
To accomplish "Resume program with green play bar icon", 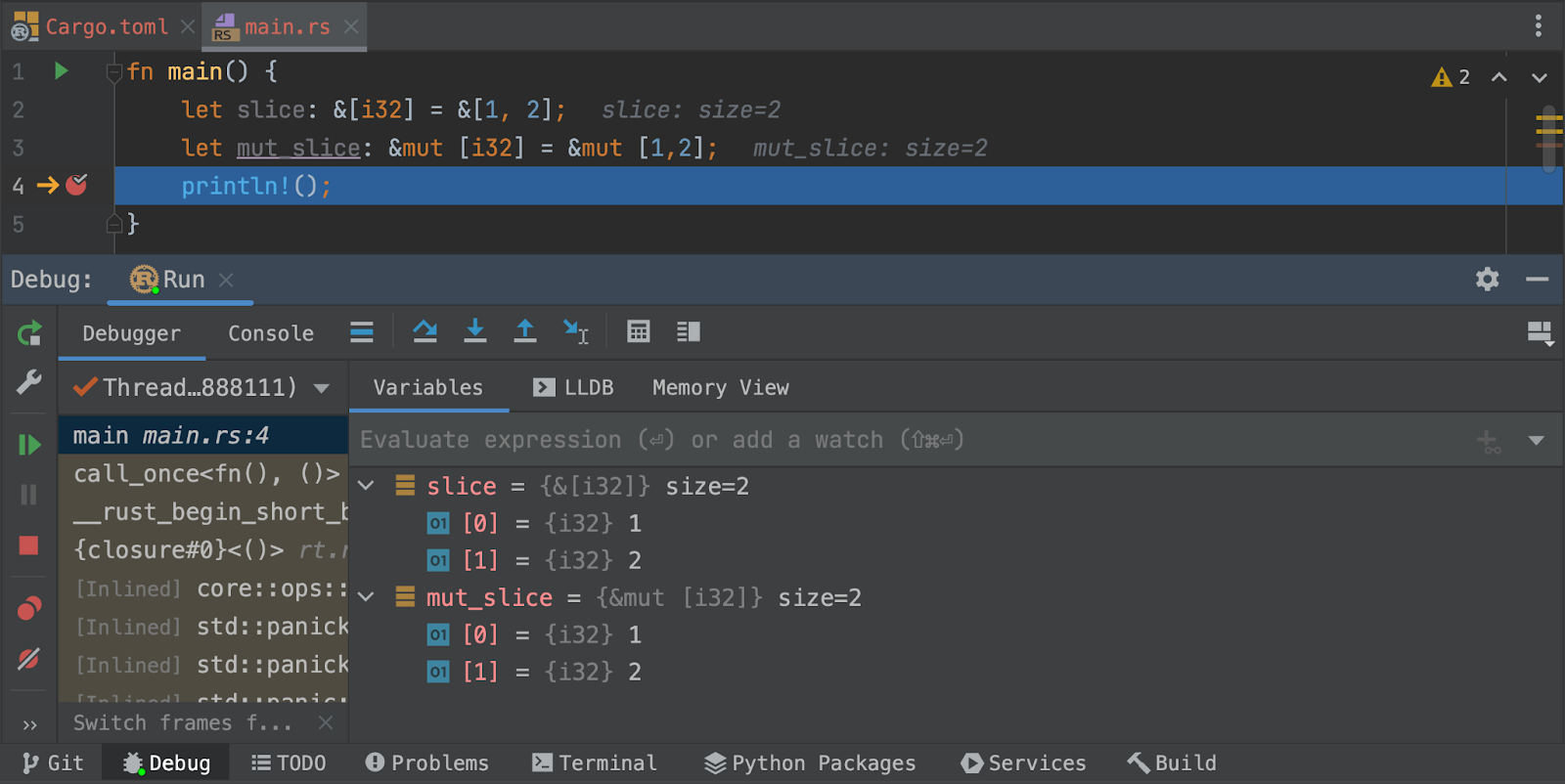I will [29, 445].
